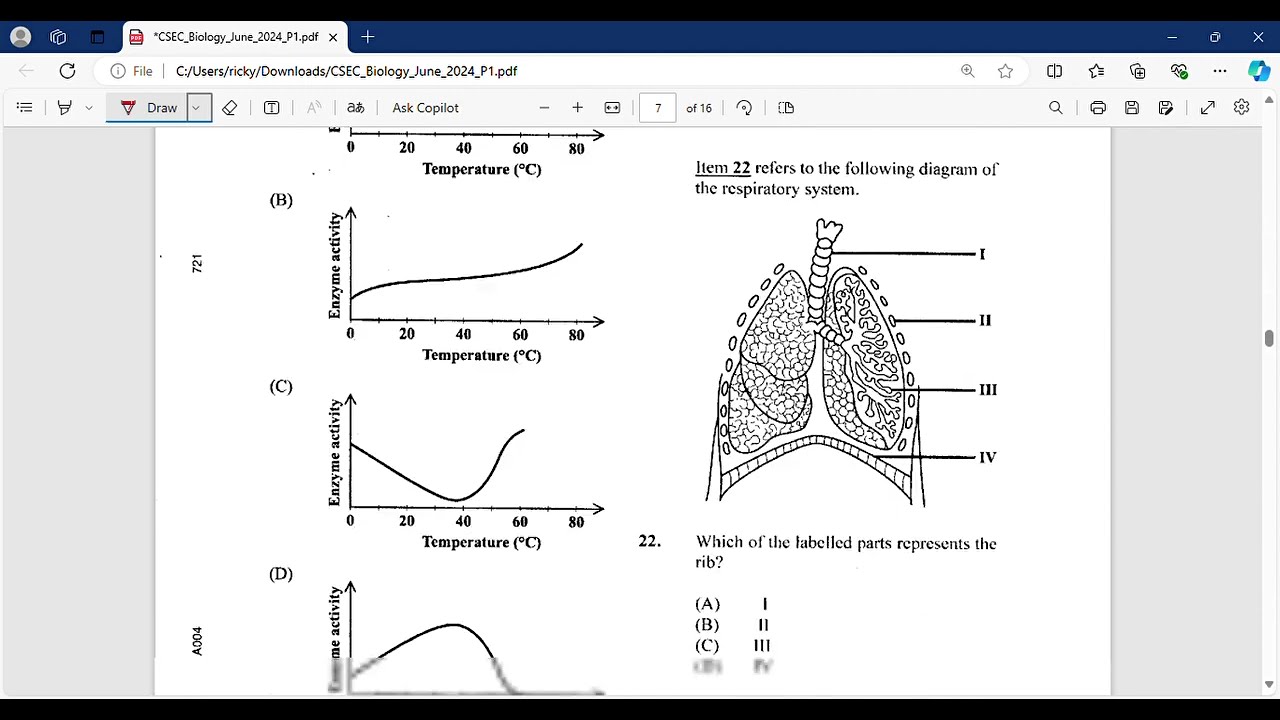The width and height of the screenshot is (1280, 720).
Task: Click question number 22.
Action: (x=650, y=541)
